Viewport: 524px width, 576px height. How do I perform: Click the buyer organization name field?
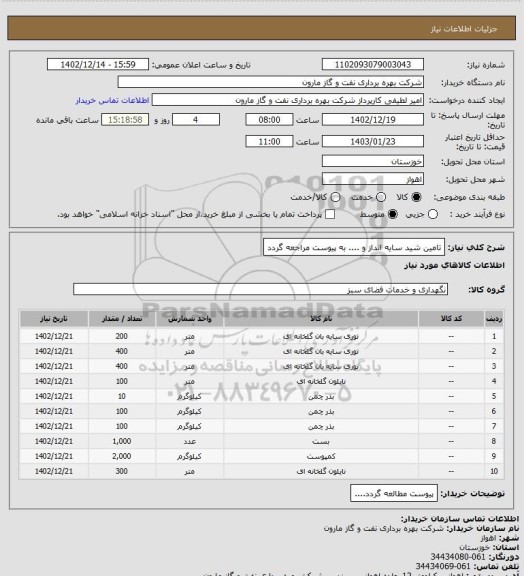click(x=270, y=82)
